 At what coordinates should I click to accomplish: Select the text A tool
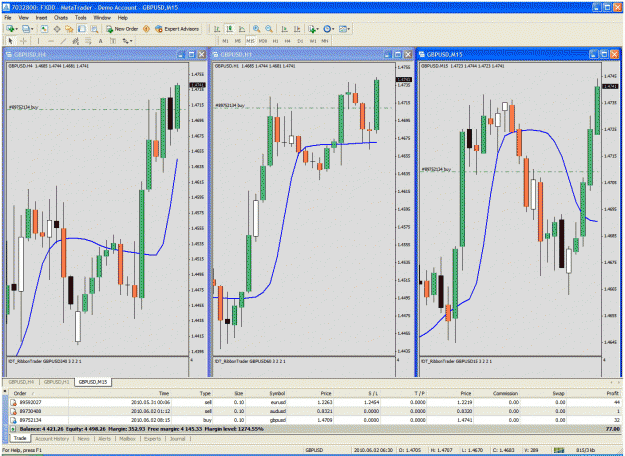pos(100,41)
